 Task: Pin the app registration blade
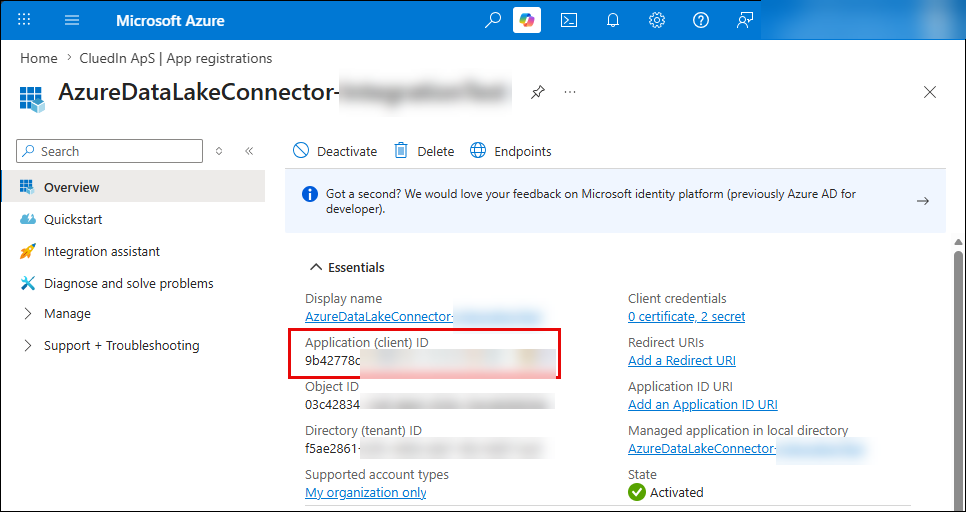(x=538, y=92)
